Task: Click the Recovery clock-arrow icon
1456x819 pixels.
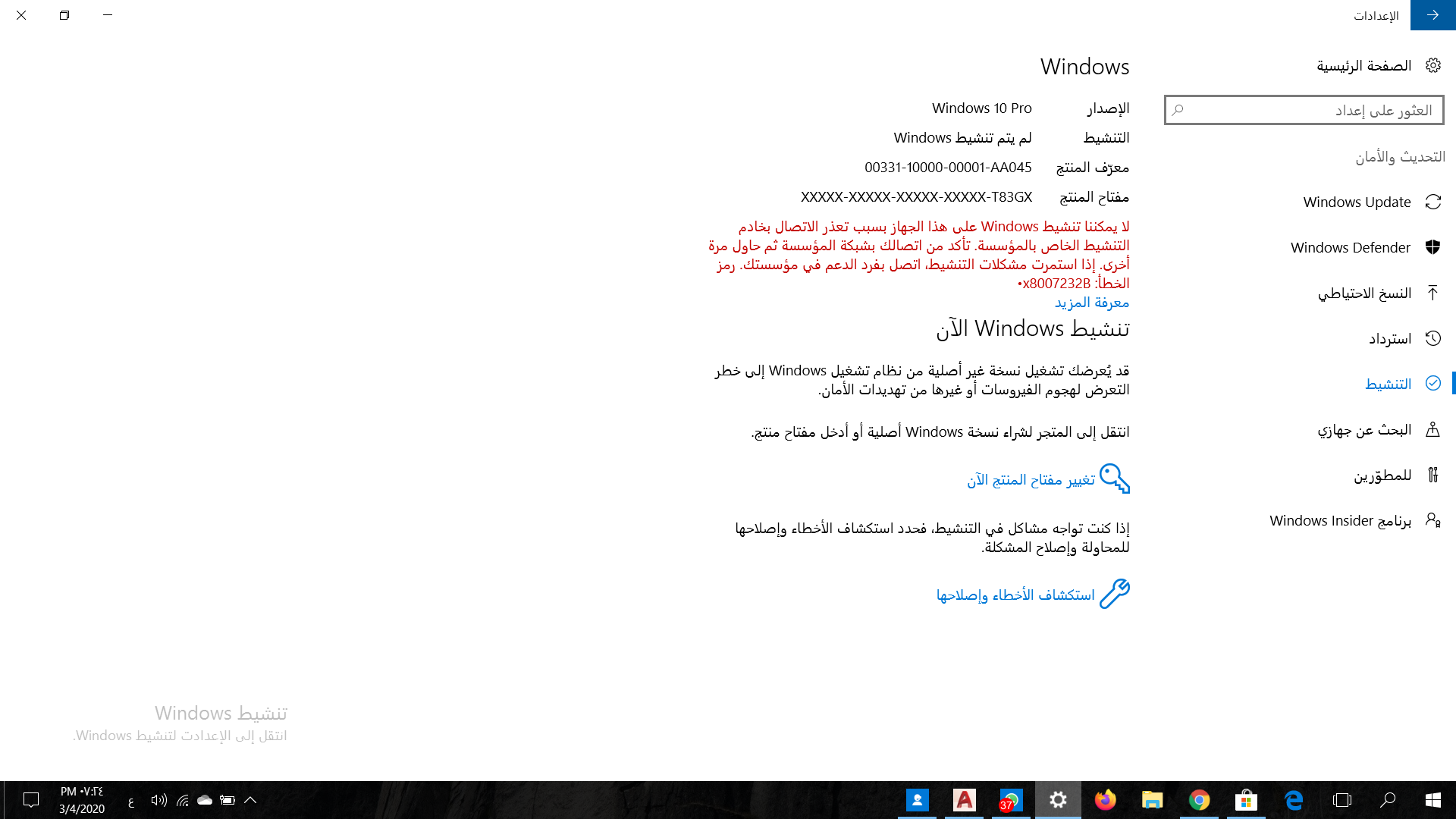Action: pos(1432,338)
